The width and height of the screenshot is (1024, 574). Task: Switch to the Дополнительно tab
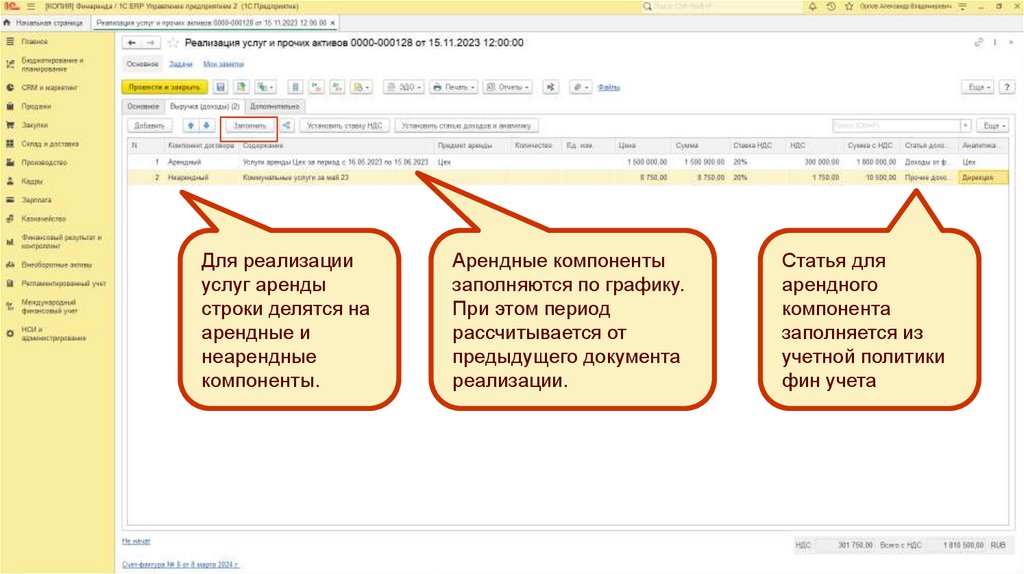pos(275,106)
